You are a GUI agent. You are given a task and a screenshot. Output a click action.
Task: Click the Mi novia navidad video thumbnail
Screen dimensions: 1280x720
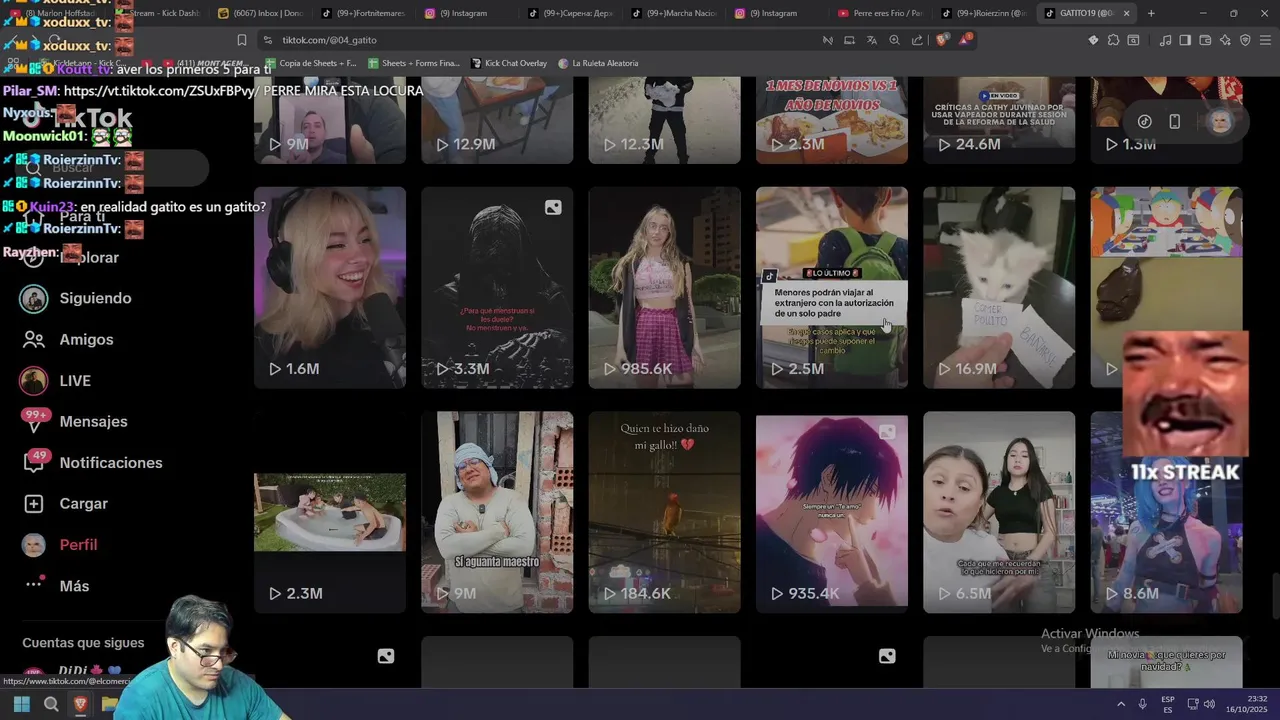coord(1166,662)
